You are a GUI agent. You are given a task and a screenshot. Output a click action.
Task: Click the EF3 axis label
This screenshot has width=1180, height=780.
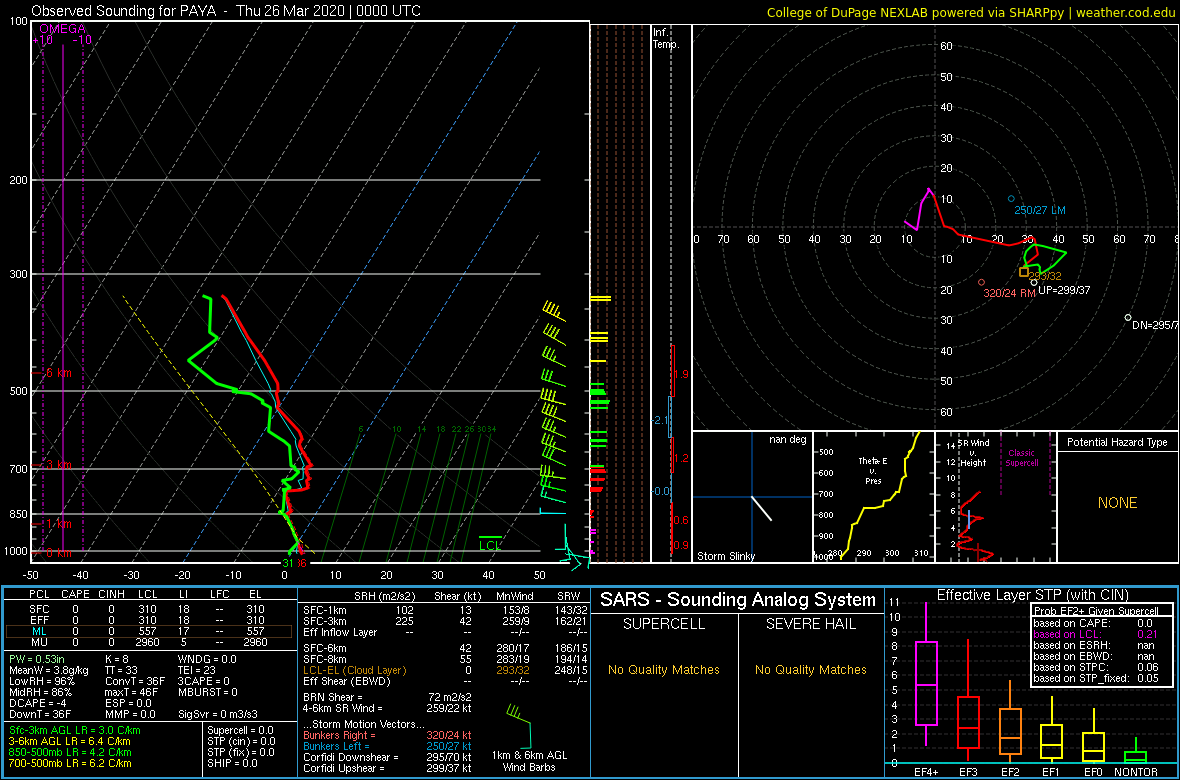pyautogui.click(x=968, y=772)
